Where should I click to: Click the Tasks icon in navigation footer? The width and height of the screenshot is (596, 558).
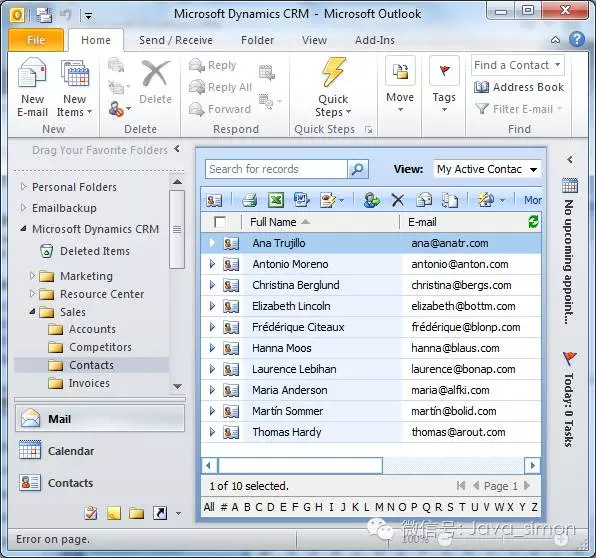(90, 514)
